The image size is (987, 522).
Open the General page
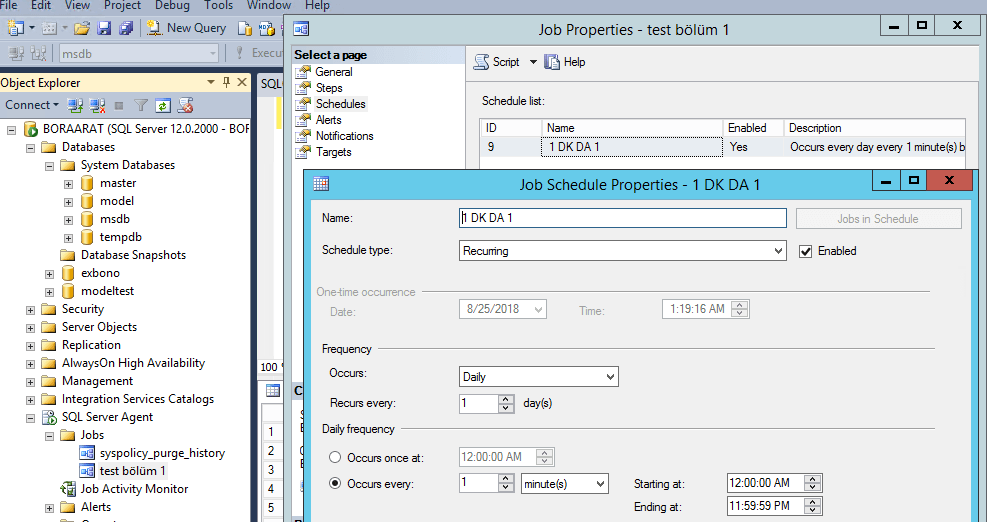pos(334,72)
